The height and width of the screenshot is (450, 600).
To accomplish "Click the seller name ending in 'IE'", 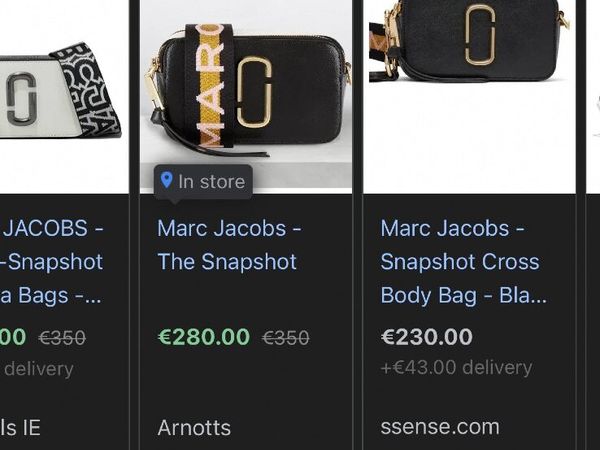I will (20, 427).
